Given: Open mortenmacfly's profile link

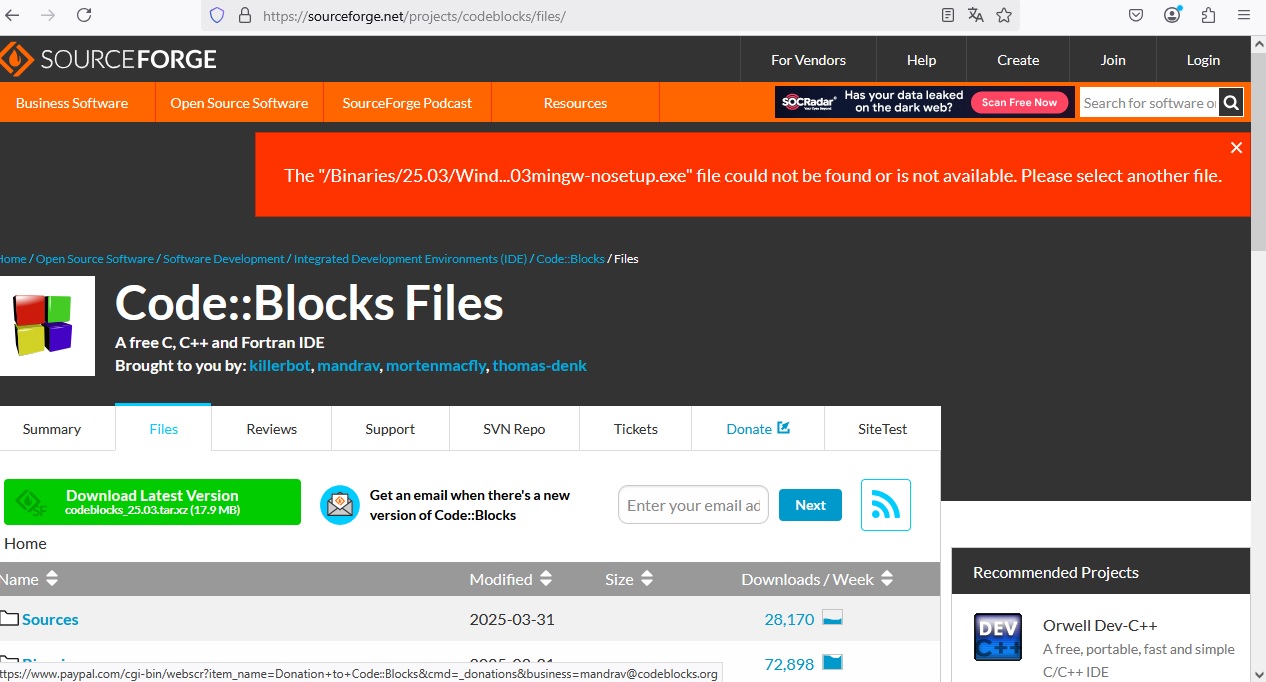Looking at the screenshot, I should pyautogui.click(x=436, y=365).
